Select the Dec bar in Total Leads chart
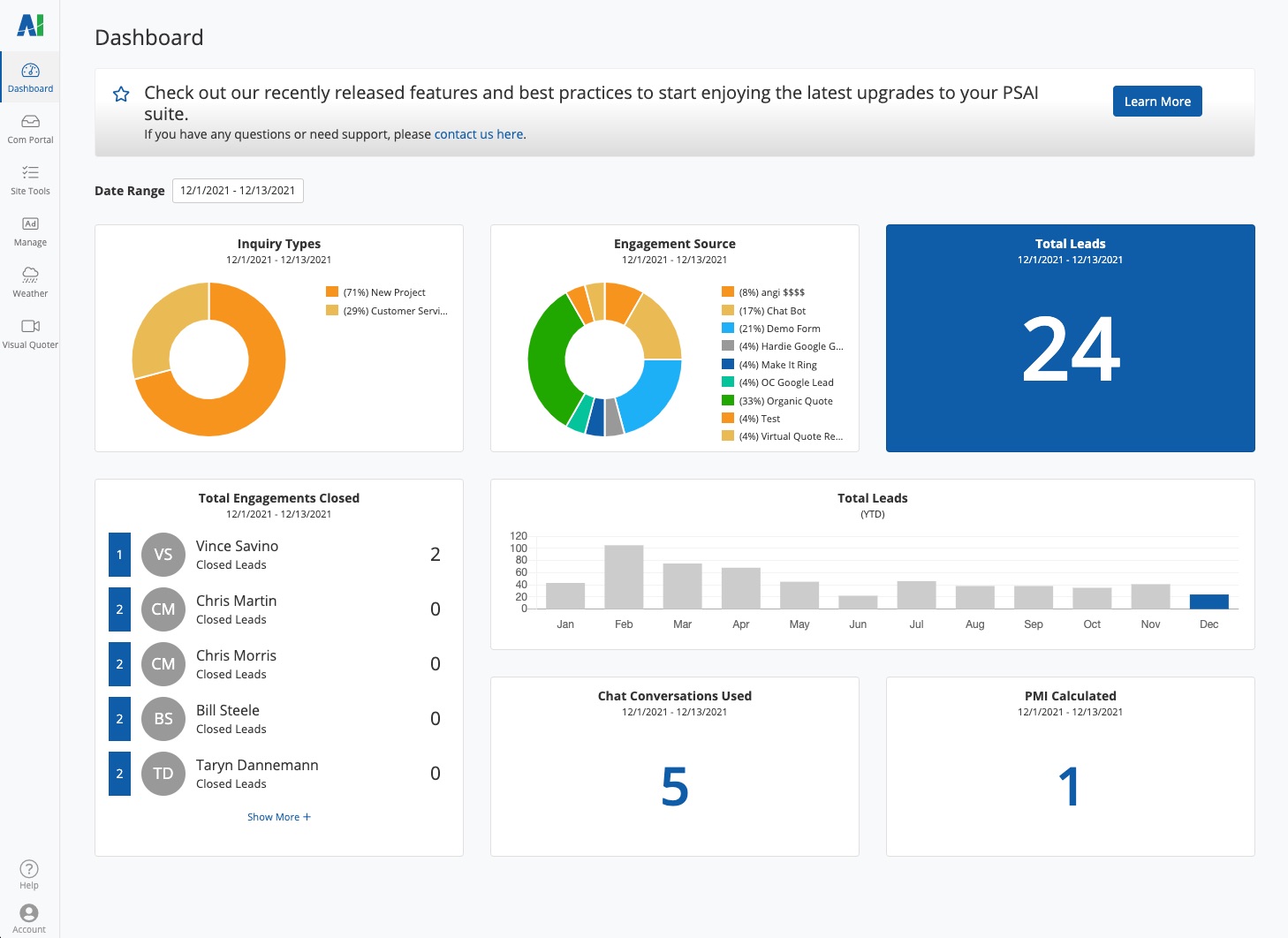 1208,601
